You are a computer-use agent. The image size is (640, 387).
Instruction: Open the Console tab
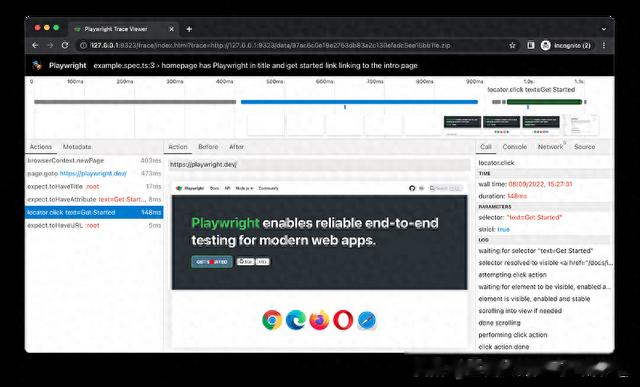(515, 147)
